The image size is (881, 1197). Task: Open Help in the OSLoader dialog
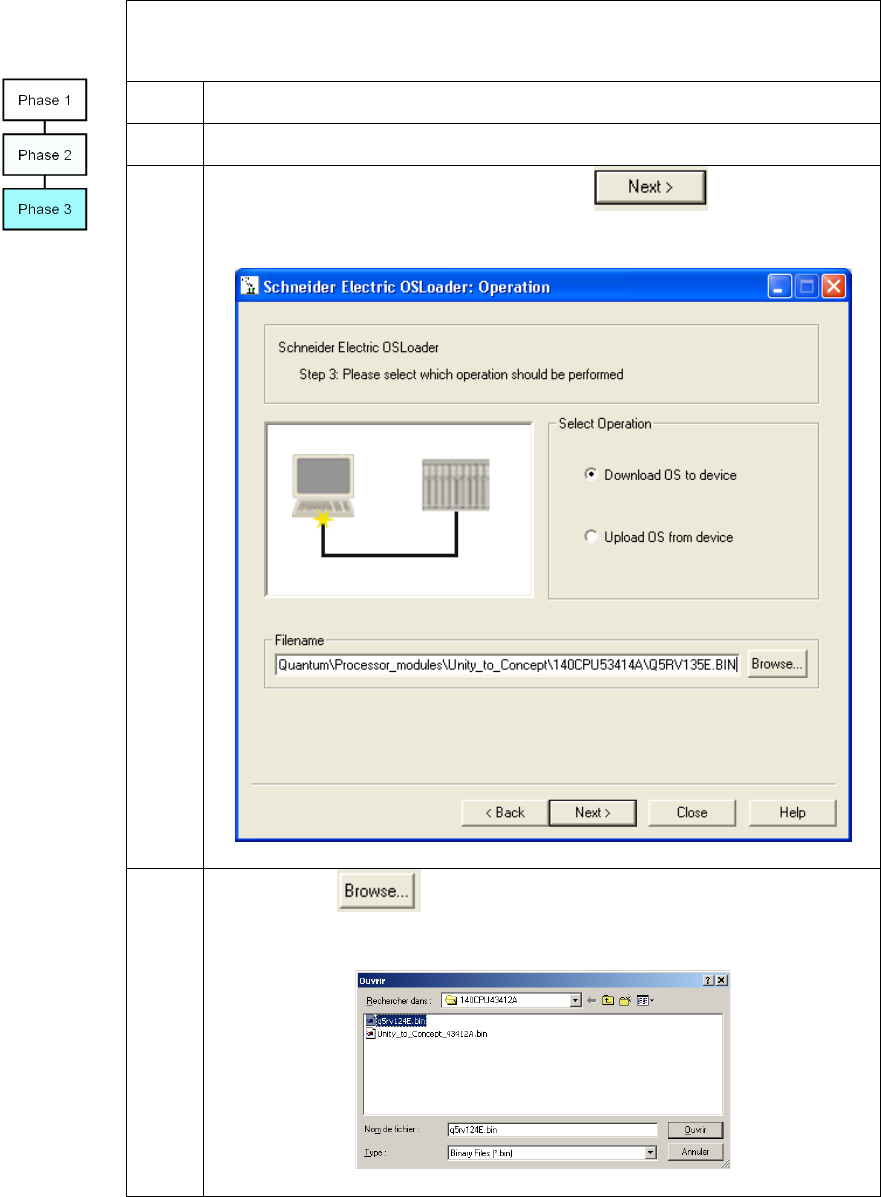tap(792, 813)
